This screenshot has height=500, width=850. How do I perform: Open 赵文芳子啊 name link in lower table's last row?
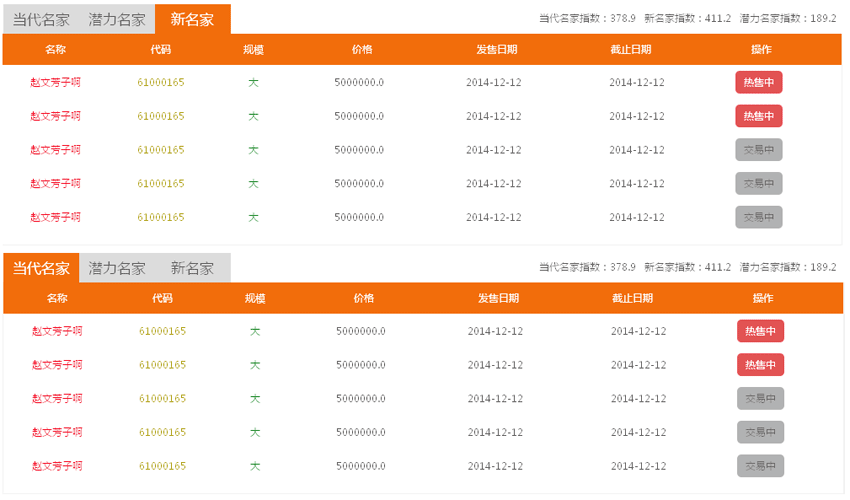[57, 465]
